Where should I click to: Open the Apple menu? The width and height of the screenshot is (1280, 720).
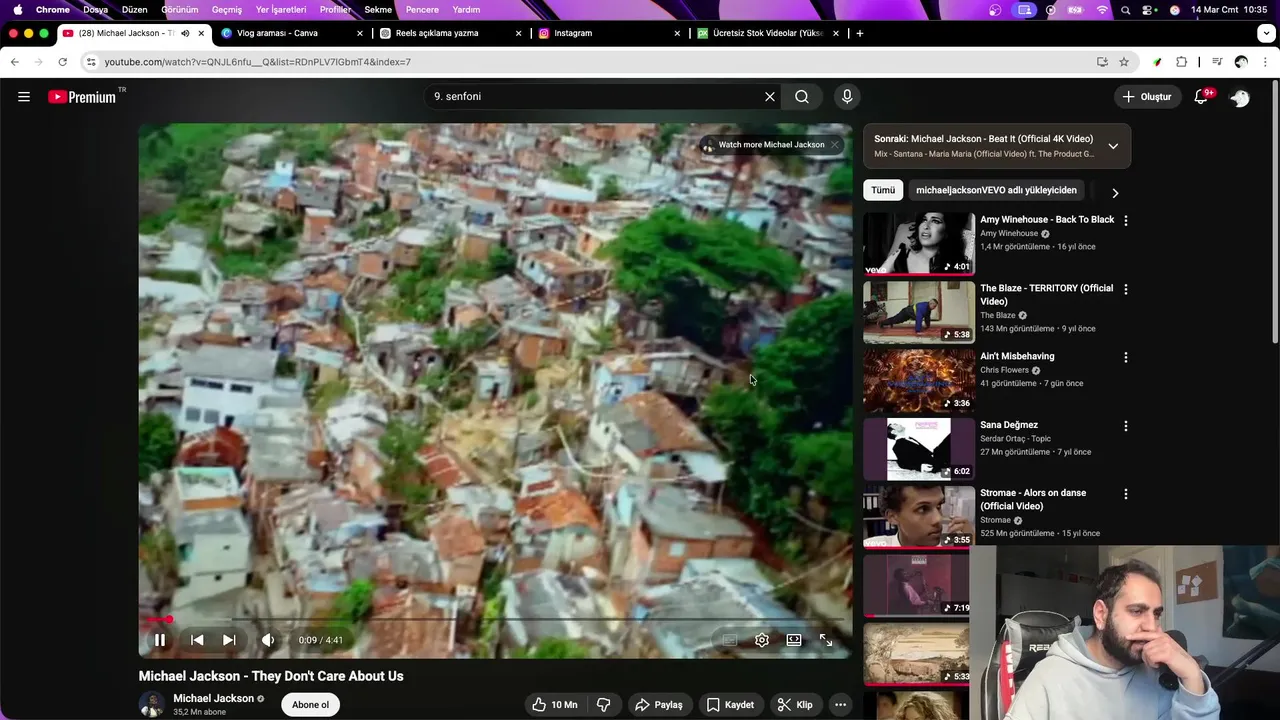coord(18,10)
